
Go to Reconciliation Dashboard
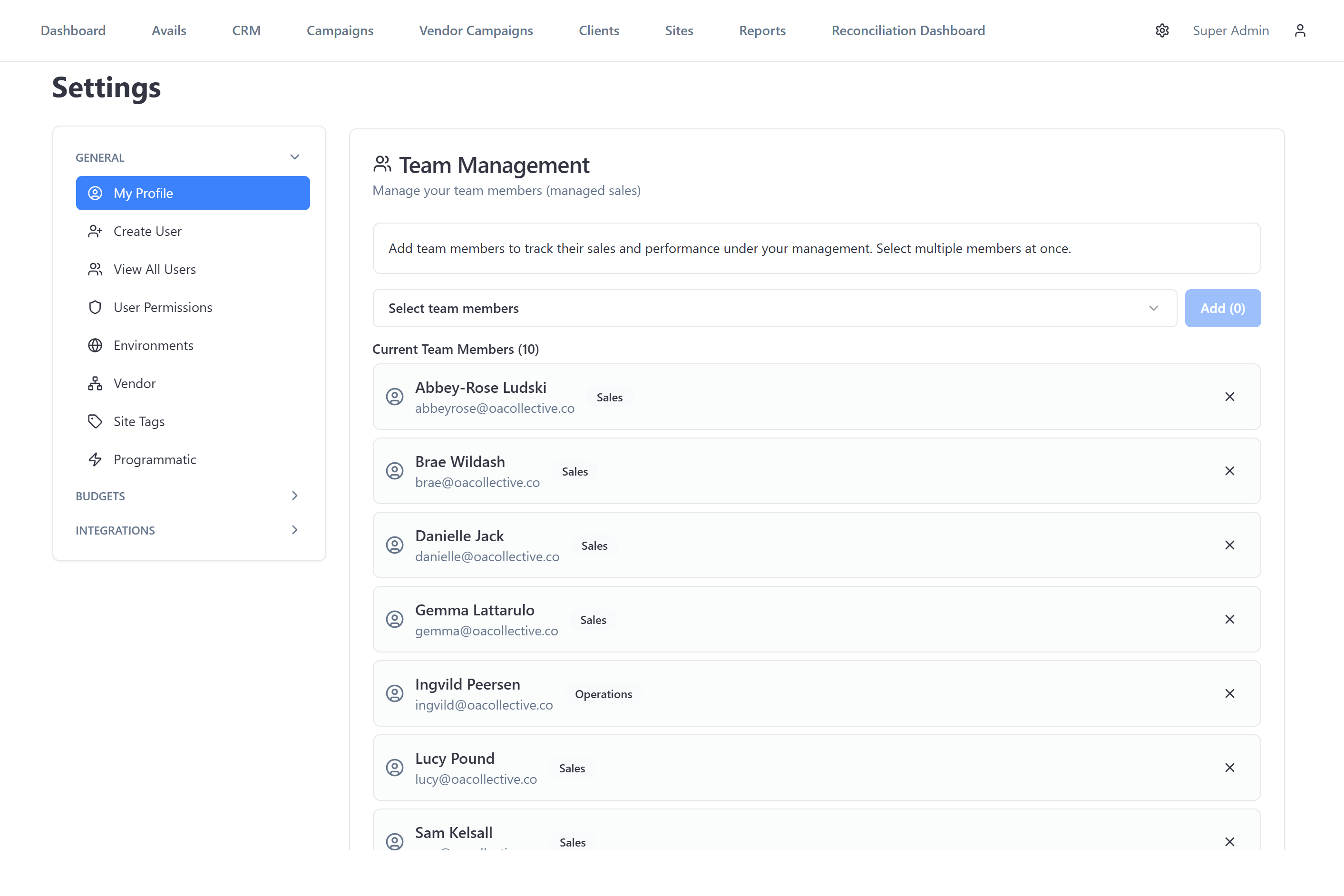[x=907, y=30]
